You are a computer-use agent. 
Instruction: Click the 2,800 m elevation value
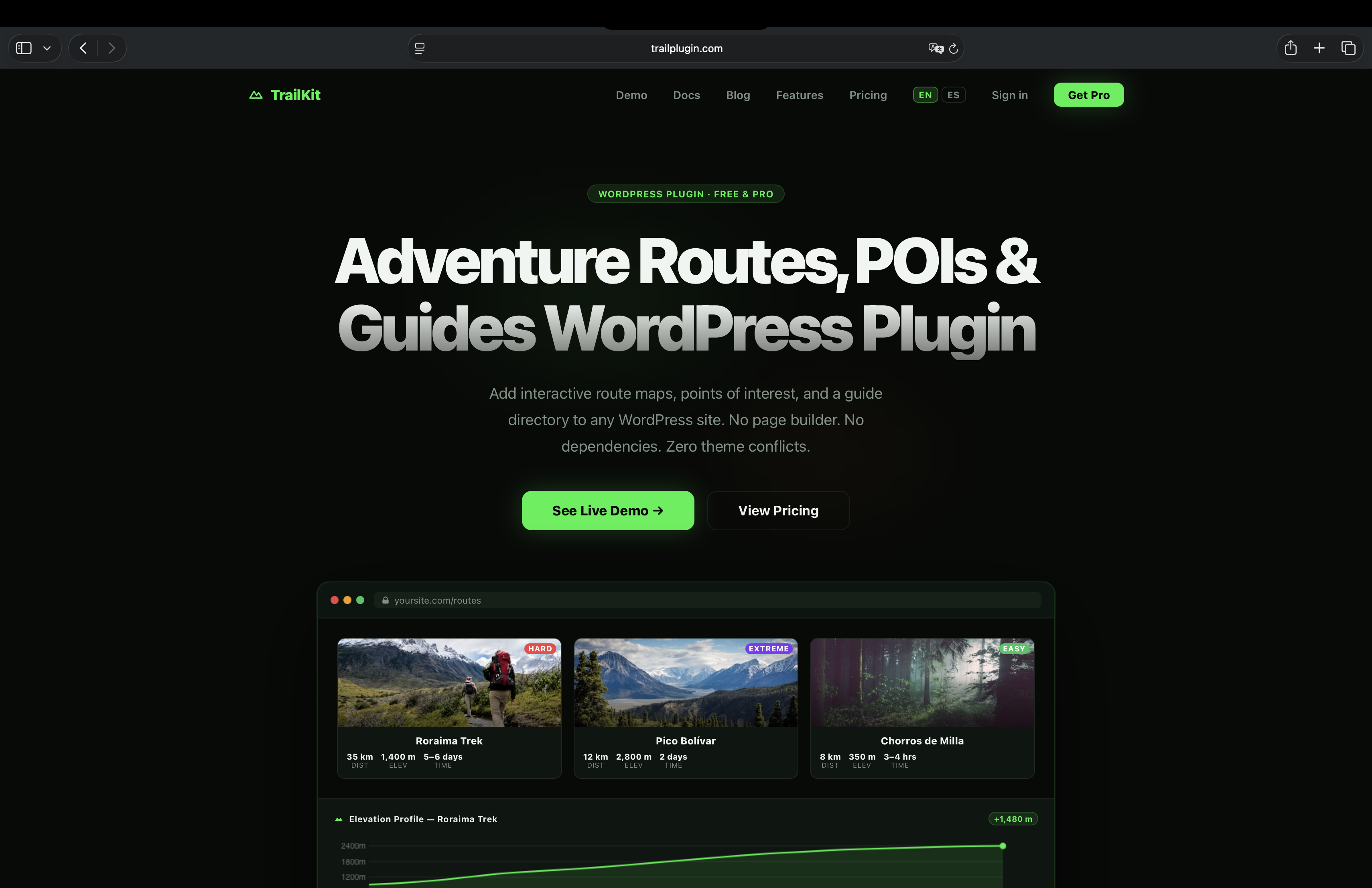coord(633,756)
